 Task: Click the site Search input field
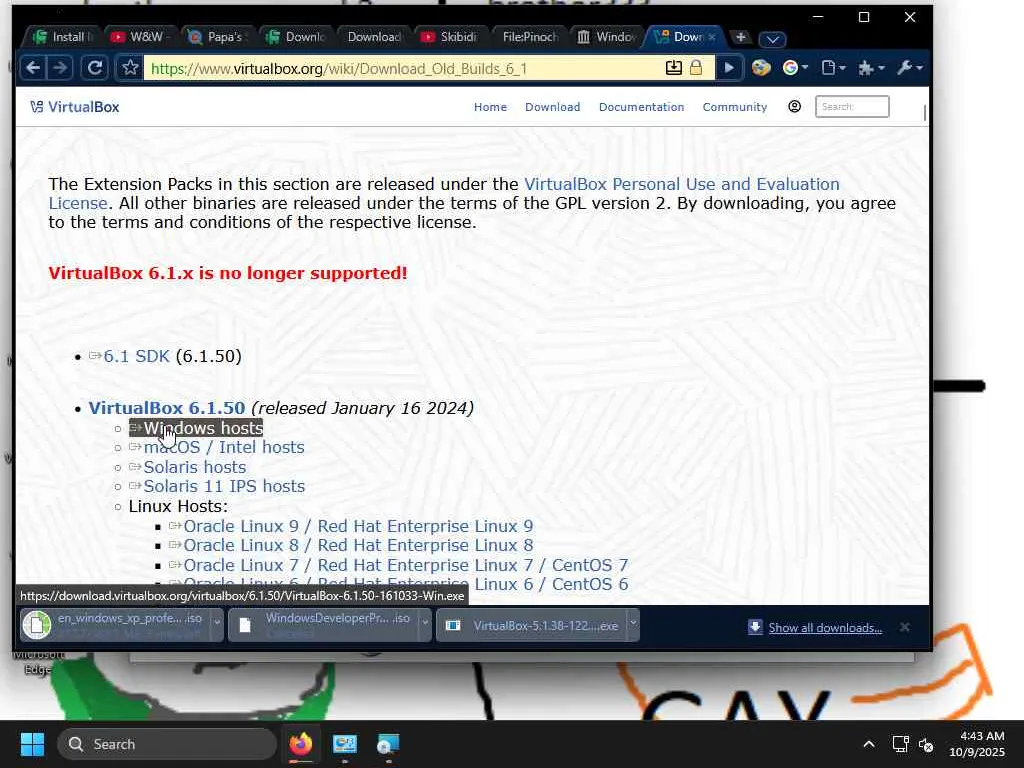[852, 106]
